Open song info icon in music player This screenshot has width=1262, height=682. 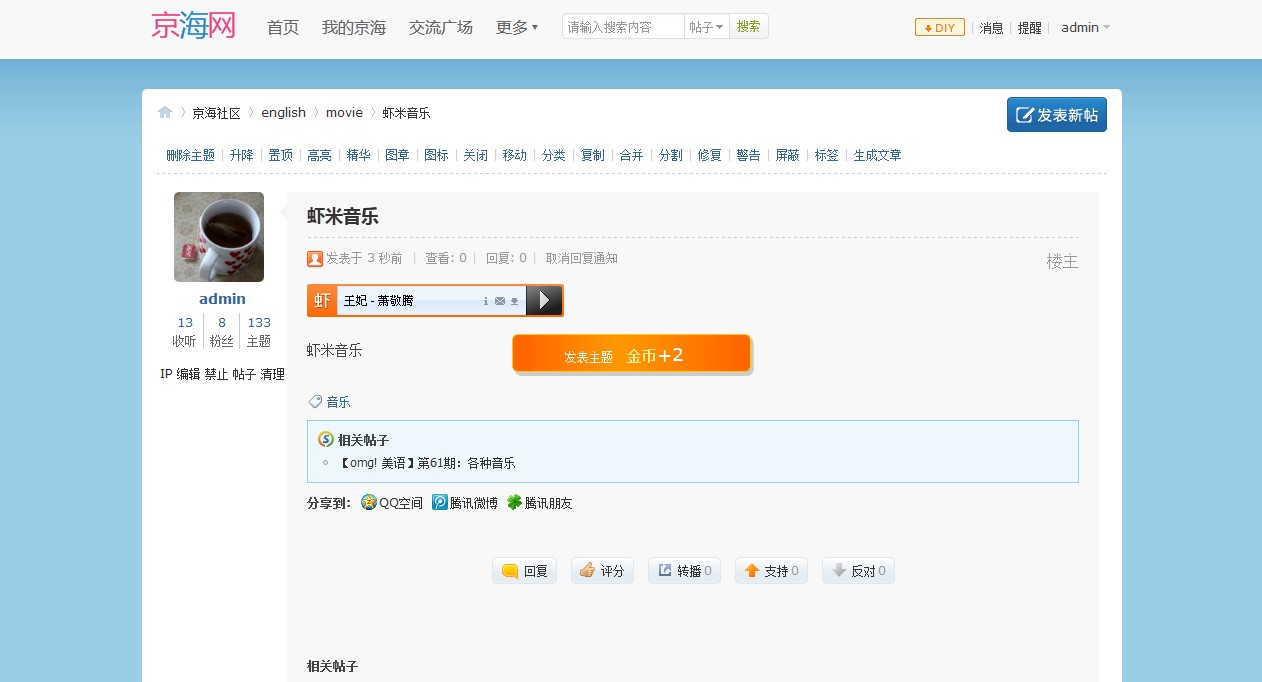click(x=486, y=301)
